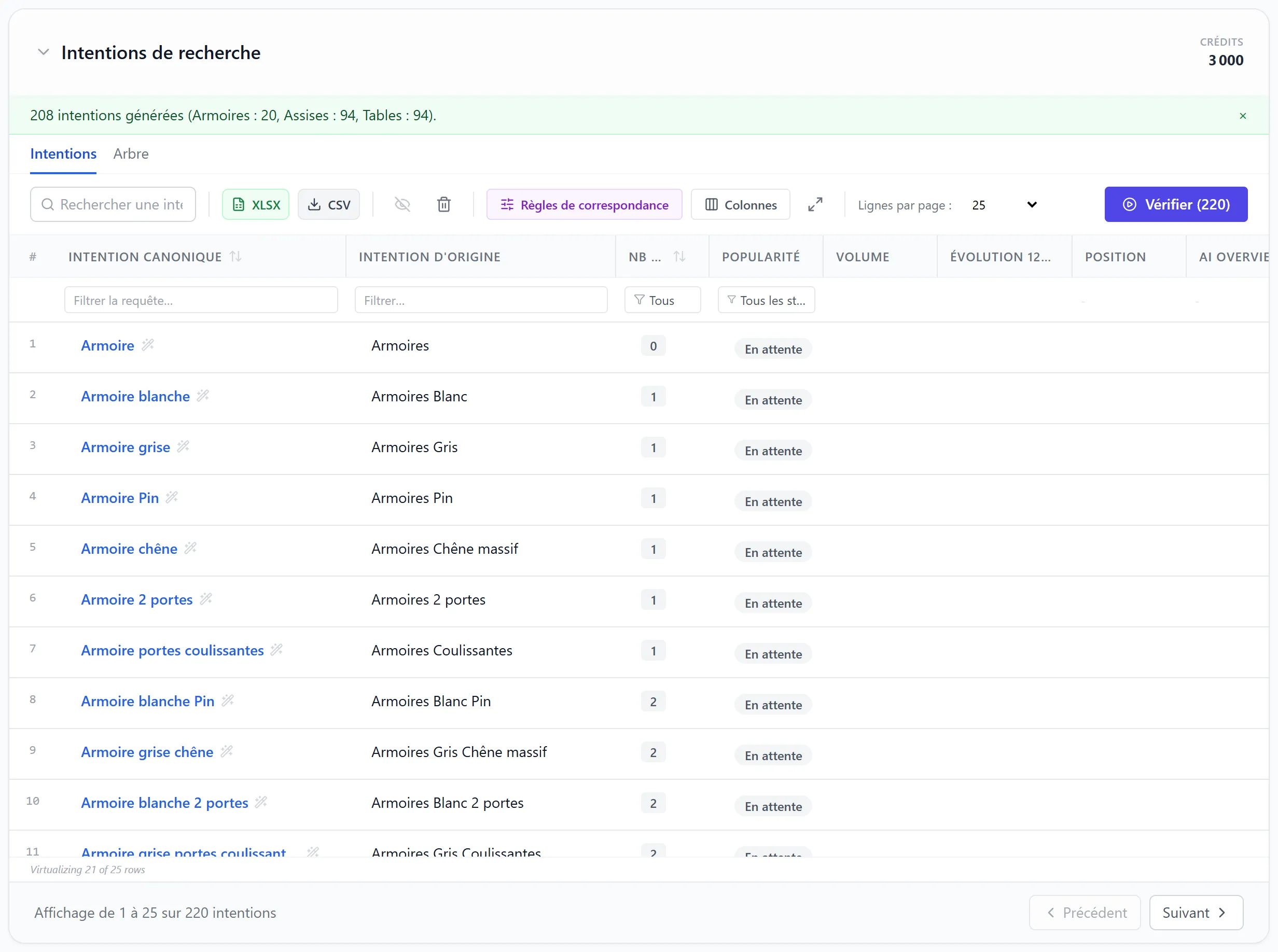
Task: Click wand icon next to Armoire blanche 2 portes
Action: pos(261,802)
